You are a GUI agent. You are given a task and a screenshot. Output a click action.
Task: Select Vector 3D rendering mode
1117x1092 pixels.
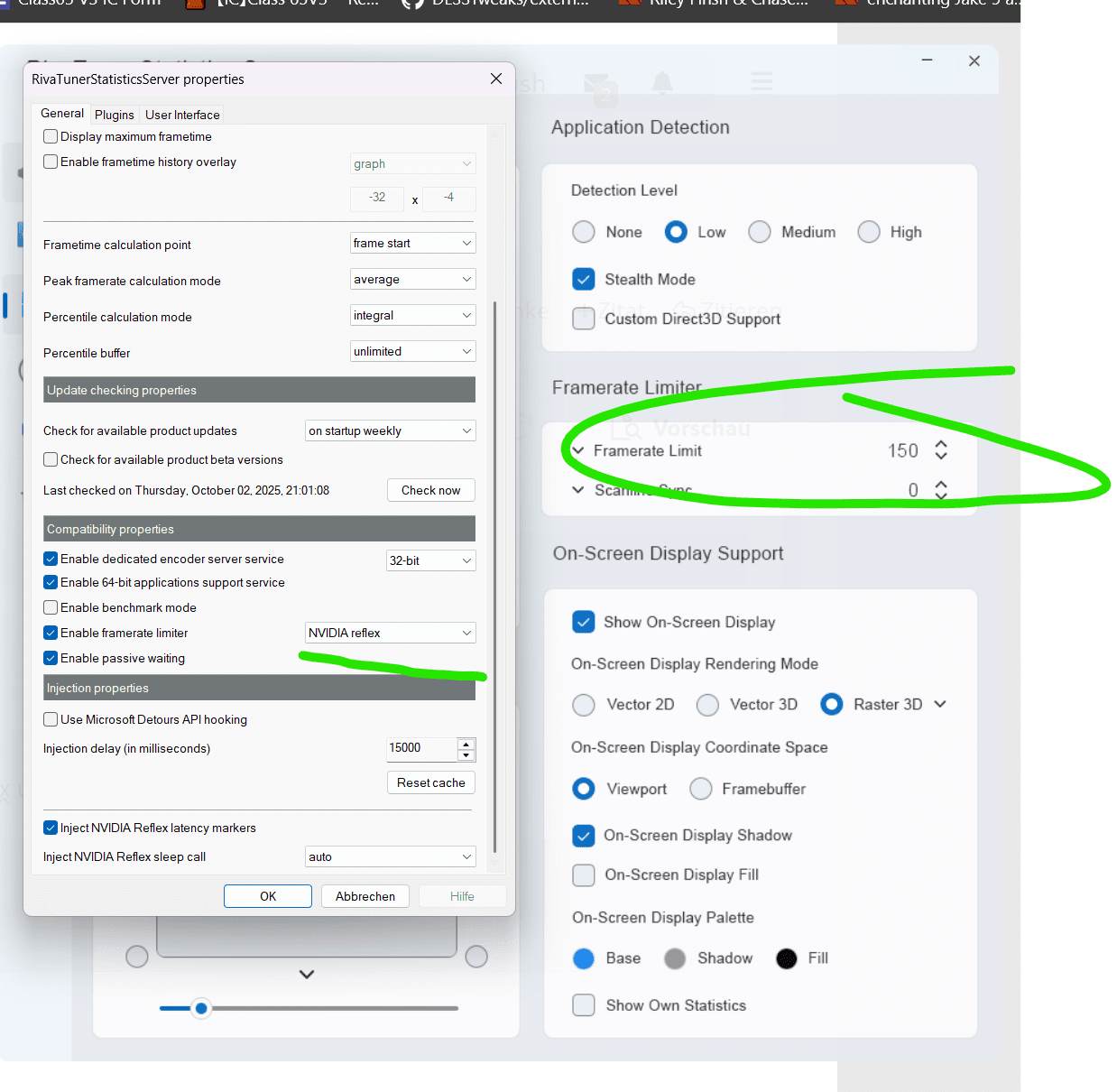pos(707,704)
